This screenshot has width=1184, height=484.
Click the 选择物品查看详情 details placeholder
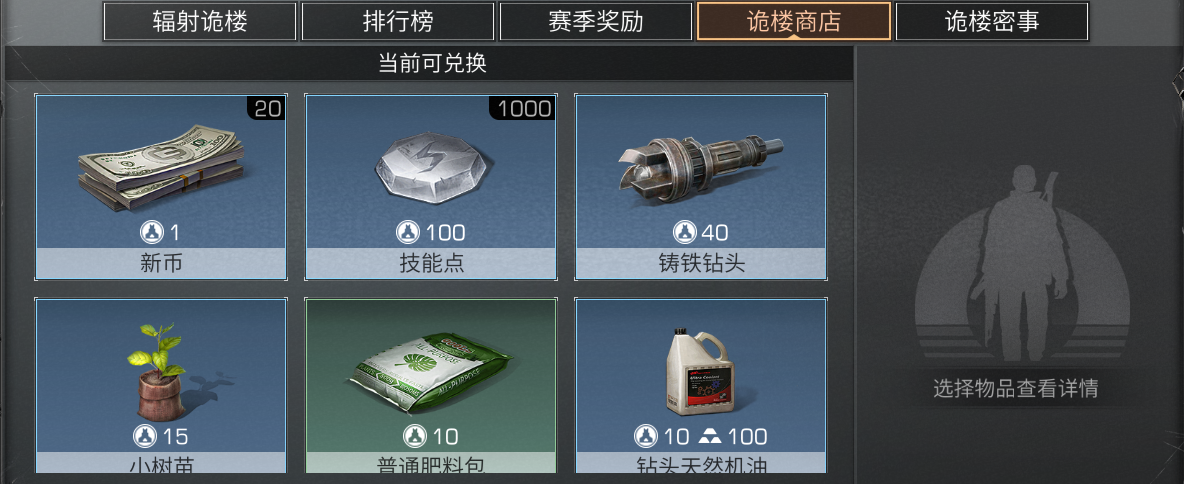click(x=1016, y=390)
